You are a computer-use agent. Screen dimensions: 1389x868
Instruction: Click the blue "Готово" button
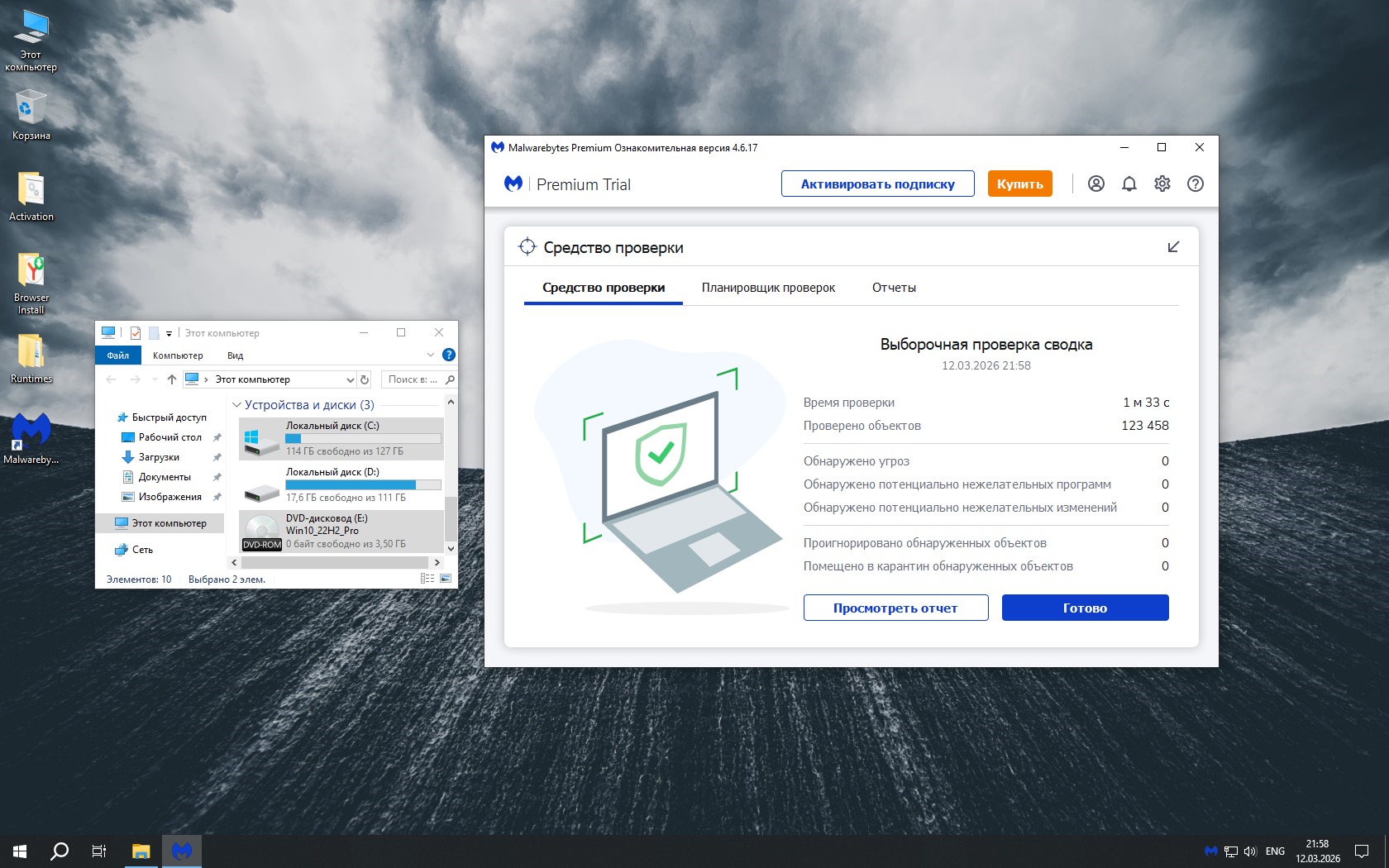coord(1085,608)
